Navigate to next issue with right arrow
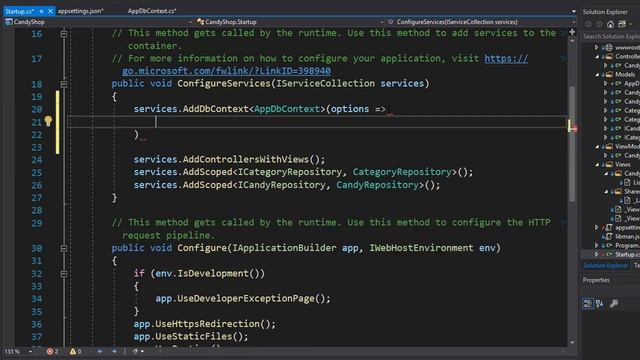The image size is (640, 360). [114, 351]
